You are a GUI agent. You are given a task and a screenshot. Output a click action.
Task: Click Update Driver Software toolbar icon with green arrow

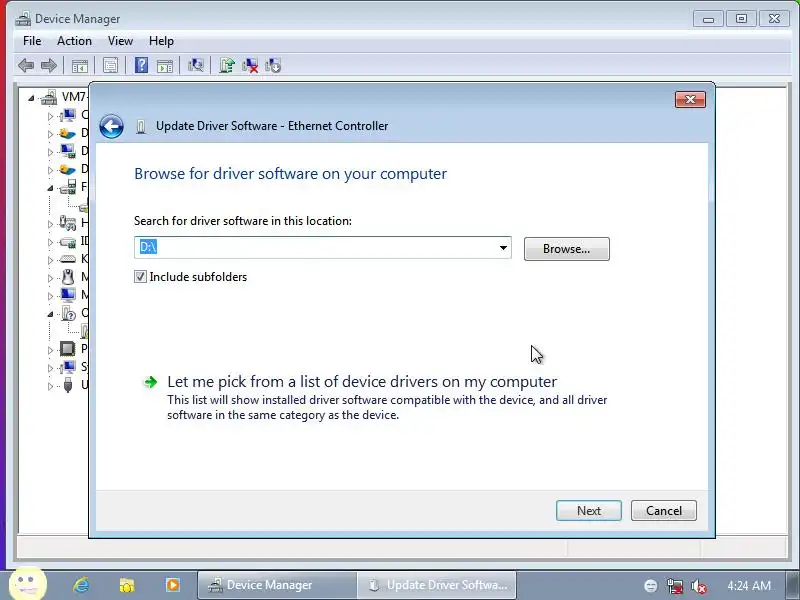point(227,65)
